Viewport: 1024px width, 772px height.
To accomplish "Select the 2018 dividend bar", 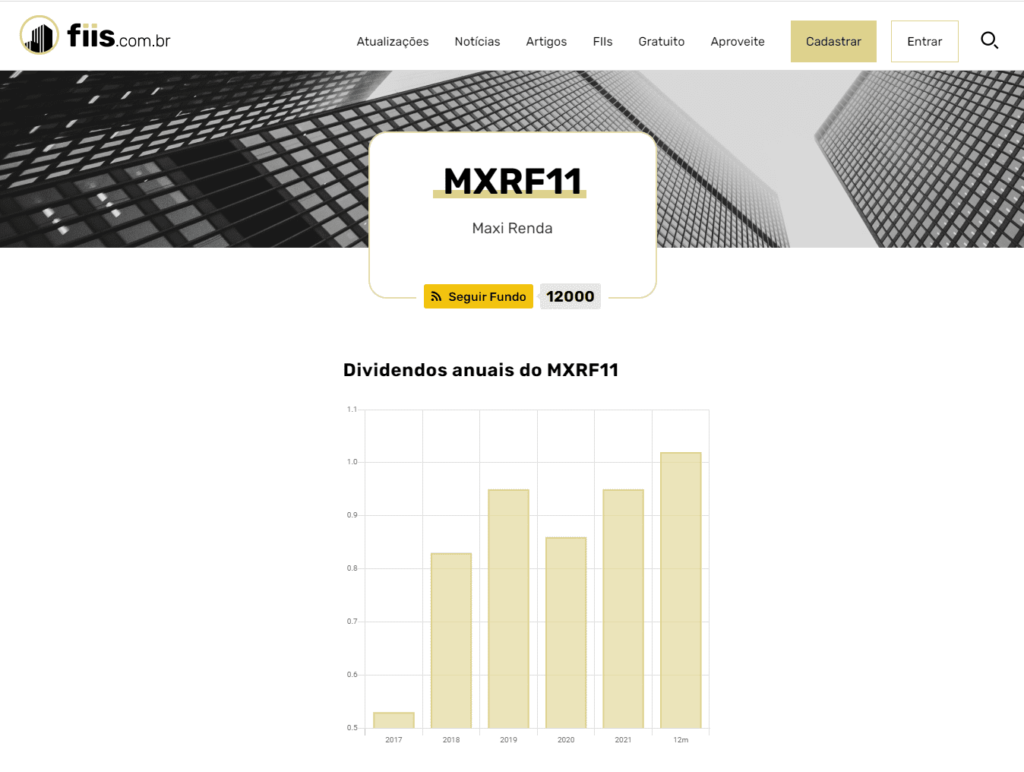I will (x=451, y=640).
